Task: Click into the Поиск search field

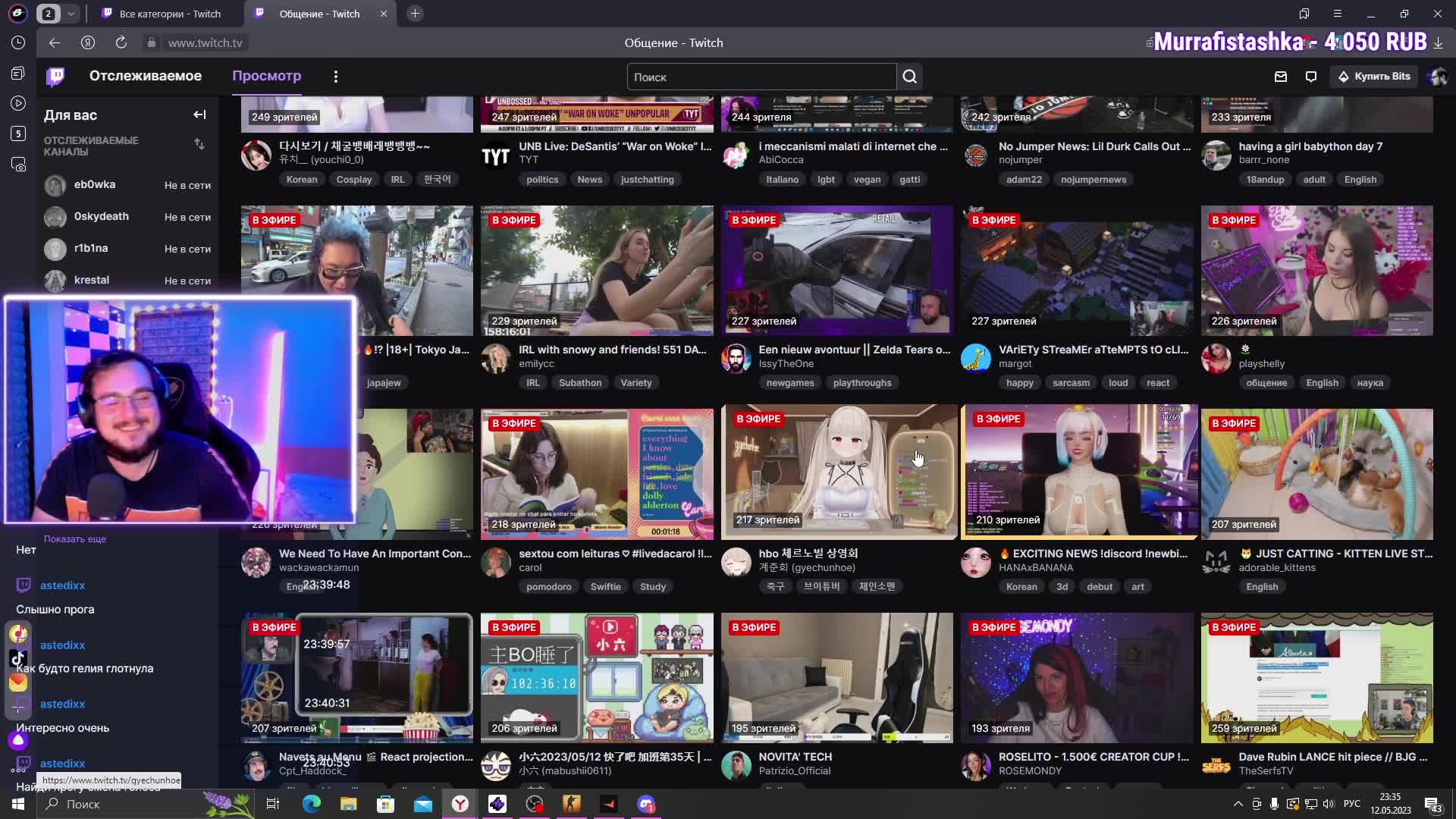Action: (x=761, y=77)
